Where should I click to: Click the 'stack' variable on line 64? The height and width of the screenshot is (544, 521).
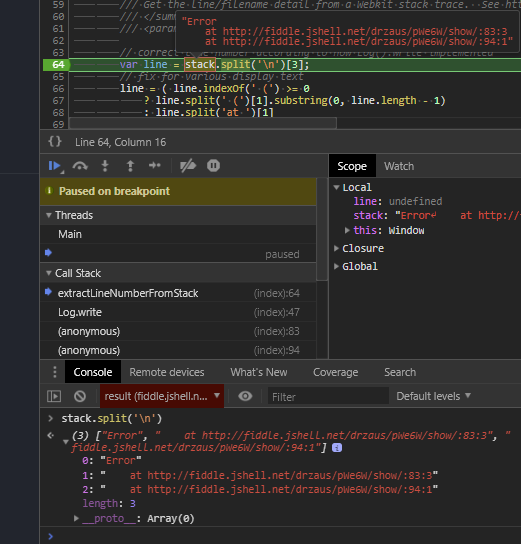click(200, 65)
